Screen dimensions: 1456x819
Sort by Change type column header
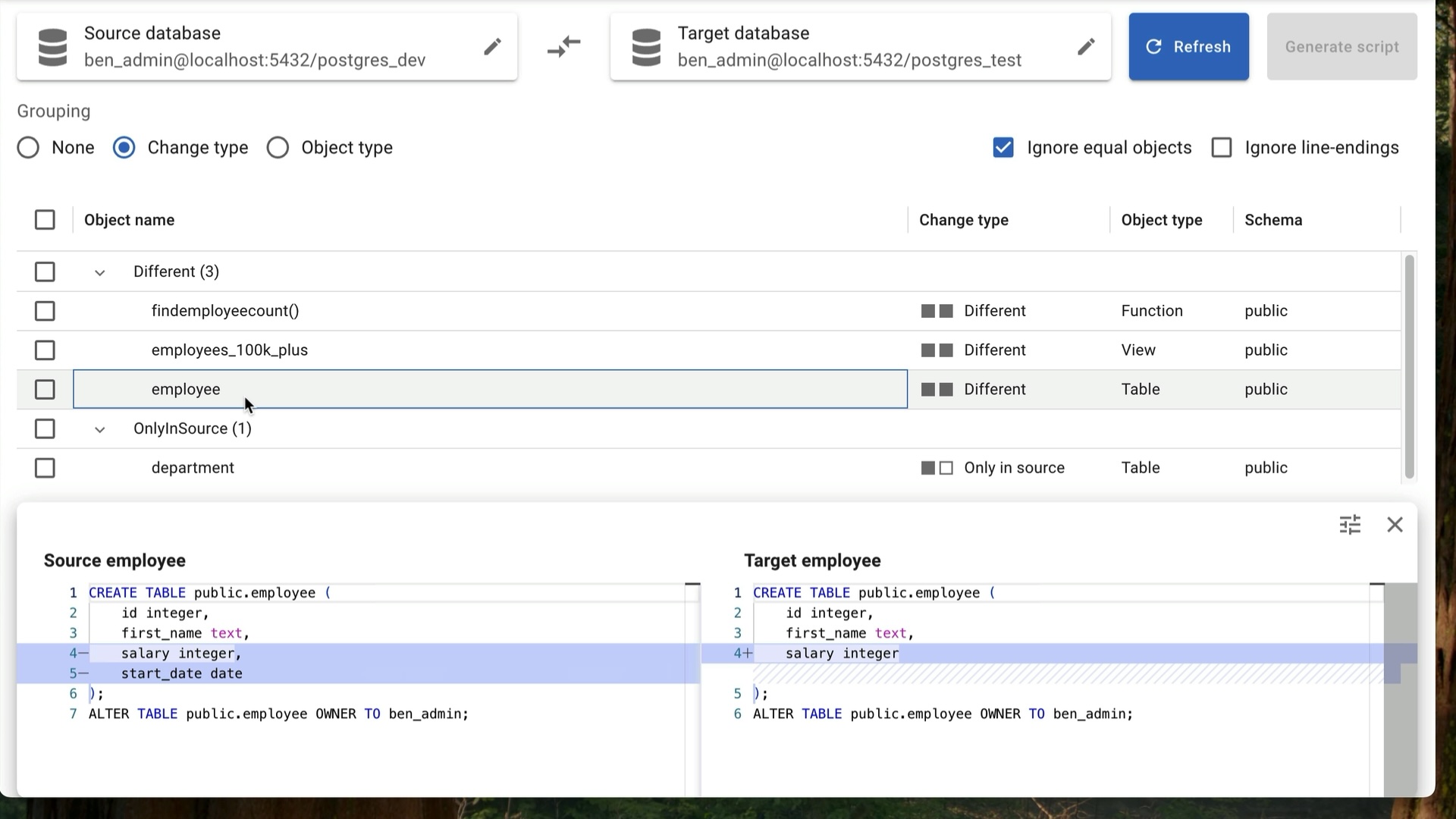coord(963,220)
